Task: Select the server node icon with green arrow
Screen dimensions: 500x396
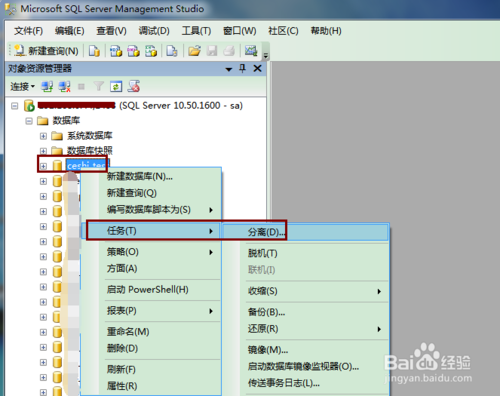Action: (x=29, y=106)
